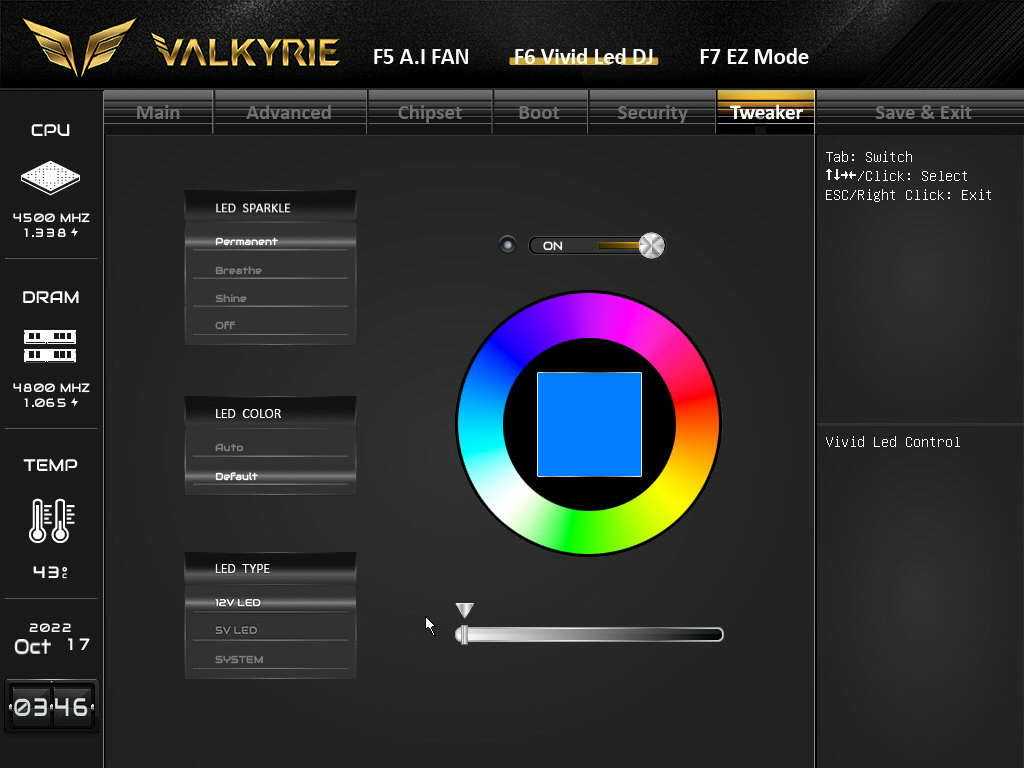Click the flip clock showing 03:46
The image size is (1024, 768).
[51, 707]
